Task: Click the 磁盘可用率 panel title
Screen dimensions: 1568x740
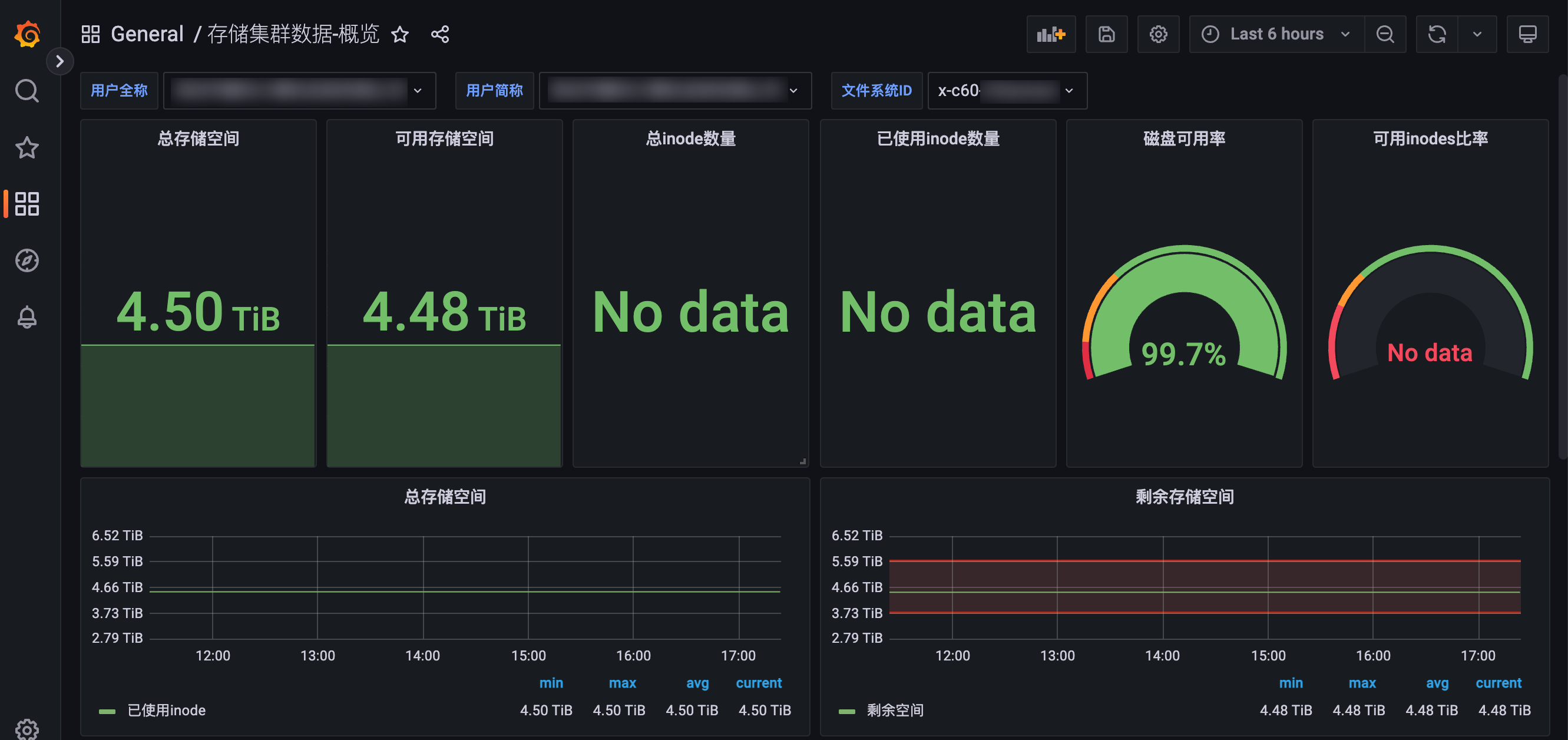Action: pos(1183,139)
